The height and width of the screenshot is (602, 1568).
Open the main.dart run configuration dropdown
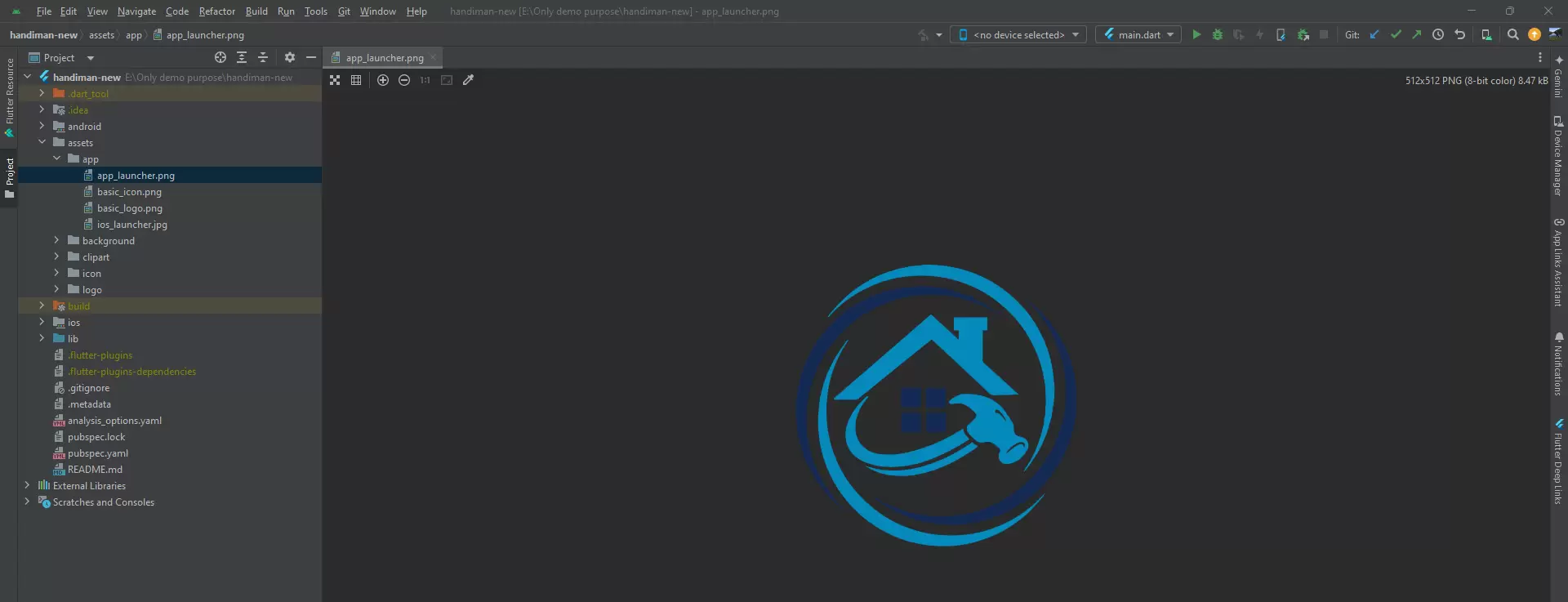(1138, 35)
